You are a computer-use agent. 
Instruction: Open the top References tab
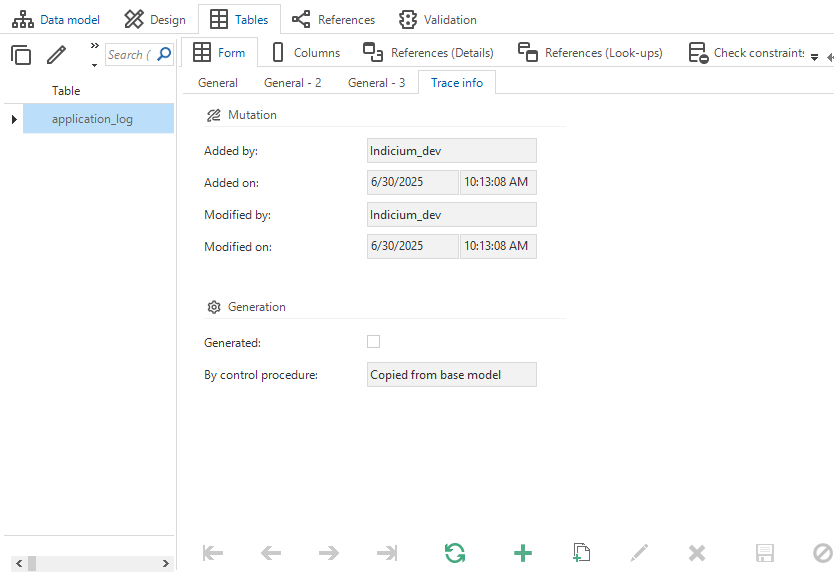[x=333, y=20]
